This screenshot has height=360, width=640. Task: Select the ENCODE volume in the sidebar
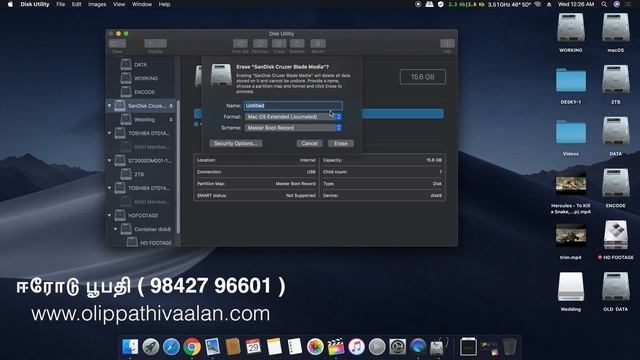144,92
